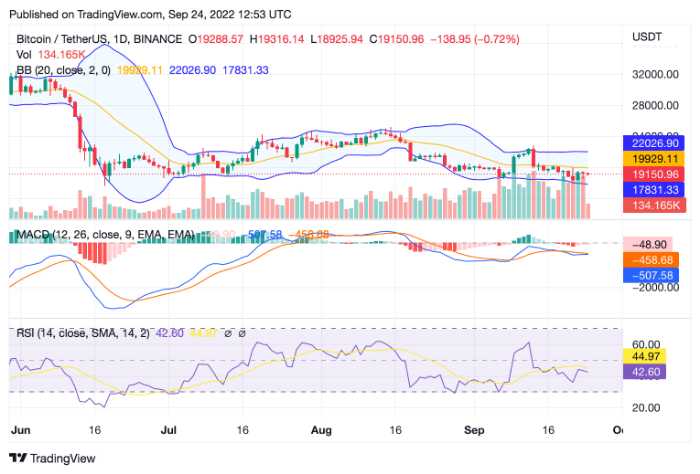Click the 20.00 RSI axis tick
This screenshot has width=700, height=474.
coord(646,407)
